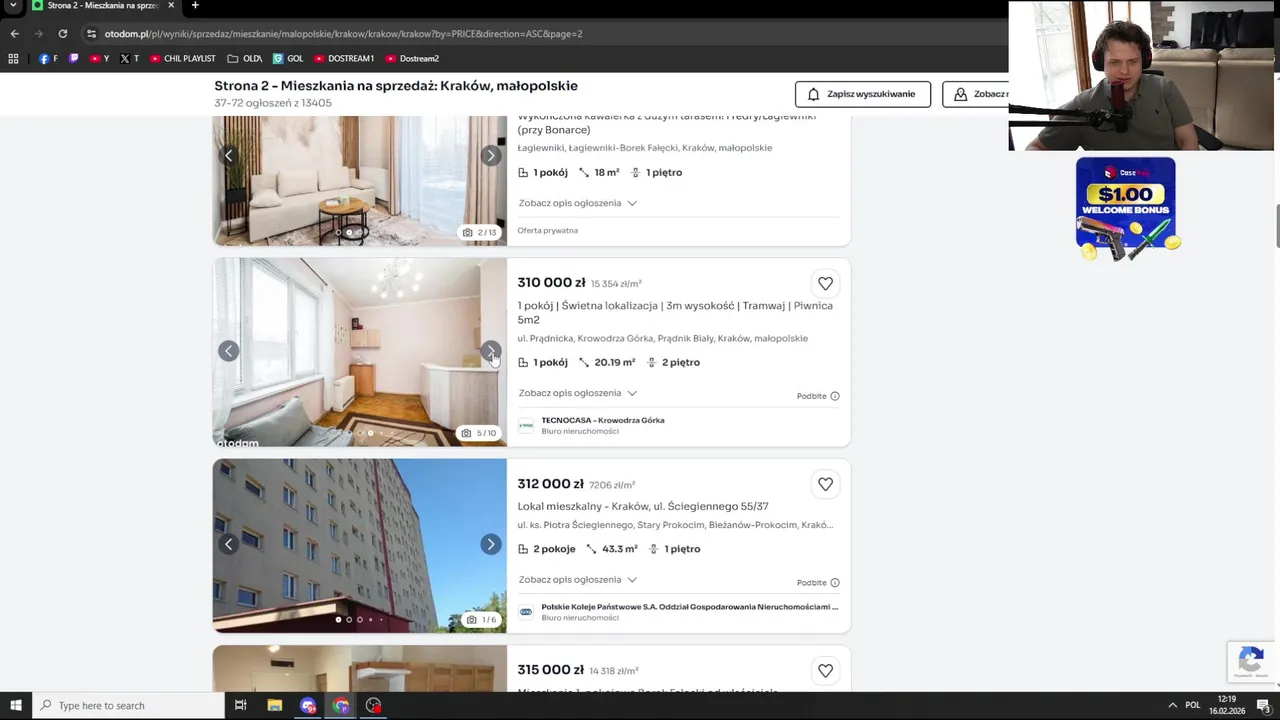This screenshot has width=1280, height=720.
Task: Open listing Lokal mieszkalny - Kraków, ul. Ściegiennego
Action: (643, 506)
